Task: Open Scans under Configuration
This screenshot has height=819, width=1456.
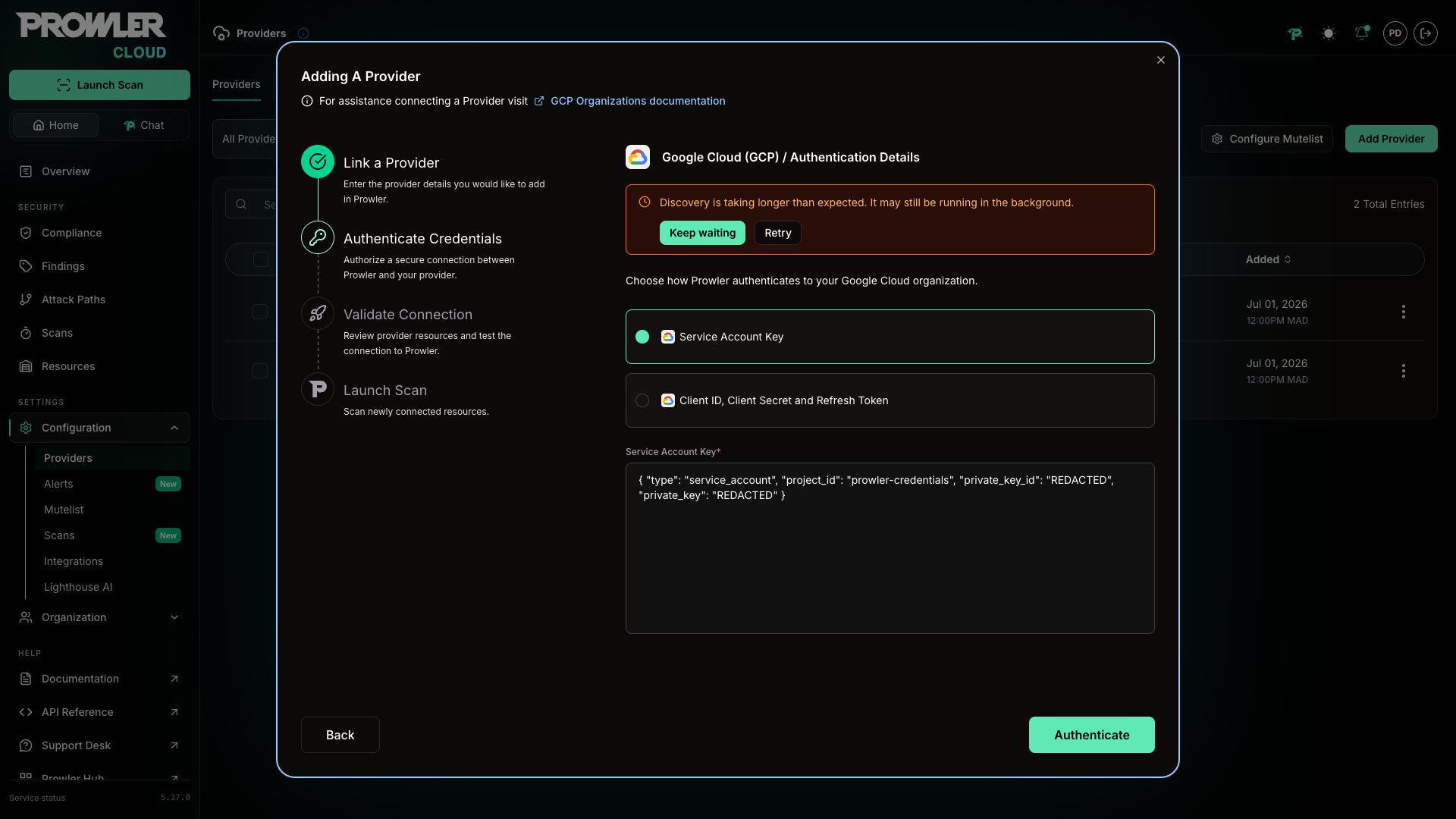Action: pyautogui.click(x=112, y=535)
